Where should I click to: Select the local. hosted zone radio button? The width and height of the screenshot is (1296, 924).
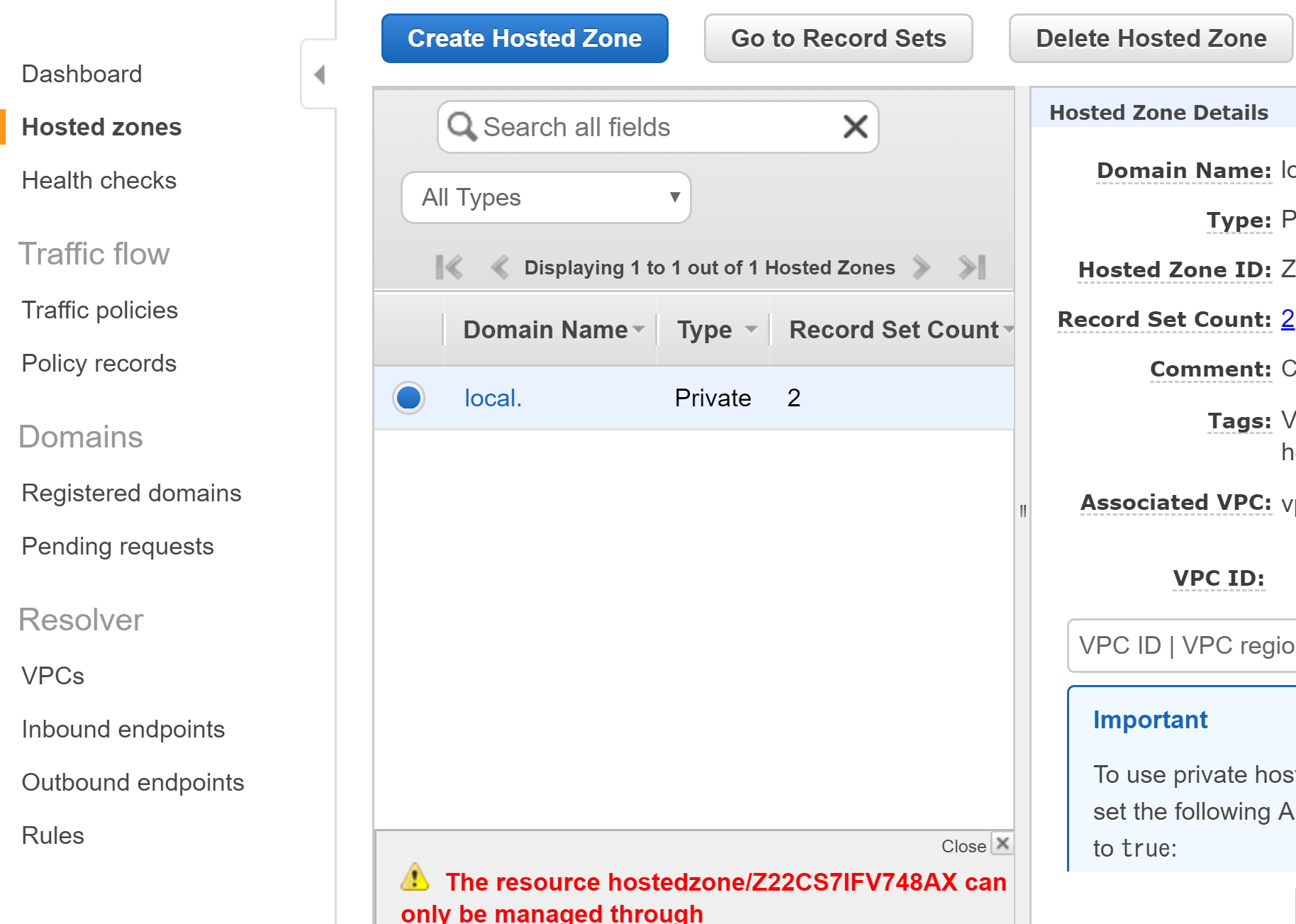click(x=408, y=398)
